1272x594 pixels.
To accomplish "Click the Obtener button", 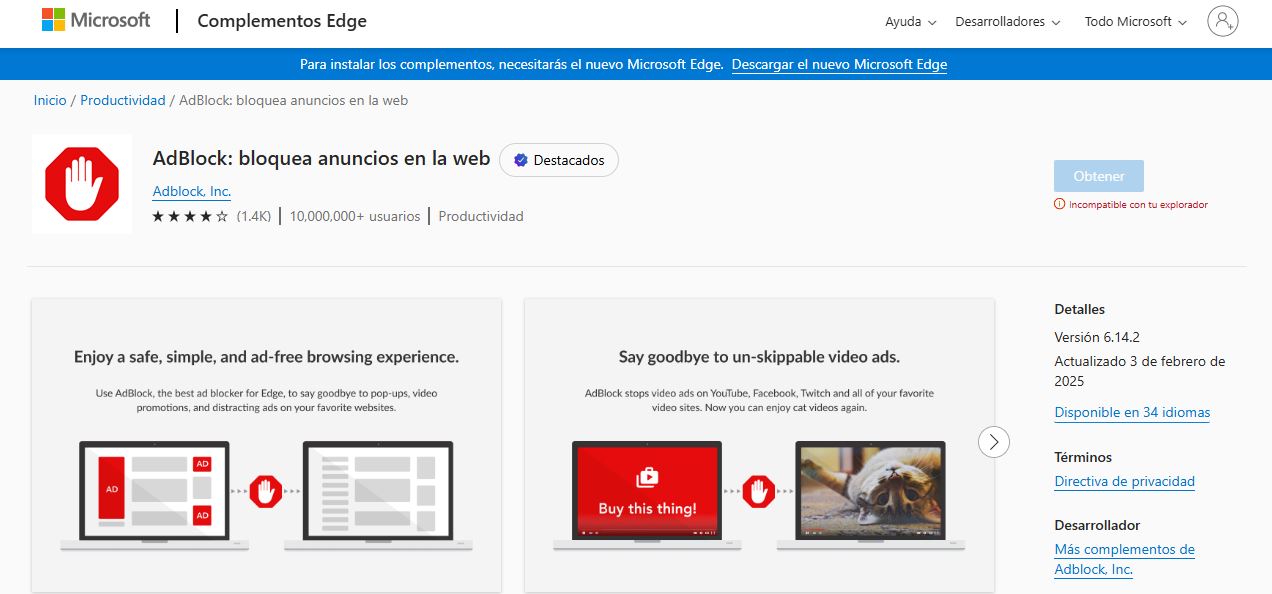I will click(x=1098, y=174).
